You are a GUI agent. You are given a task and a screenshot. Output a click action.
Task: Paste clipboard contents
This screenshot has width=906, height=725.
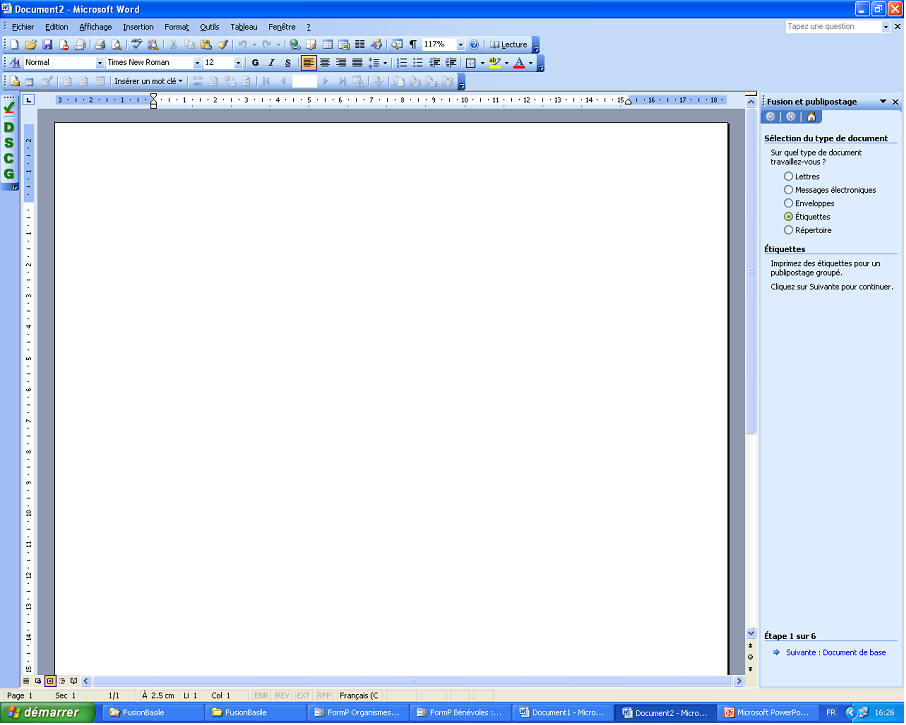[206, 44]
